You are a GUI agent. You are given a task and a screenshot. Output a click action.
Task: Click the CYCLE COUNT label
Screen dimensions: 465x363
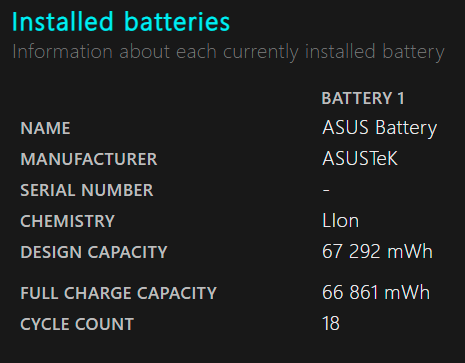pyautogui.click(x=77, y=324)
